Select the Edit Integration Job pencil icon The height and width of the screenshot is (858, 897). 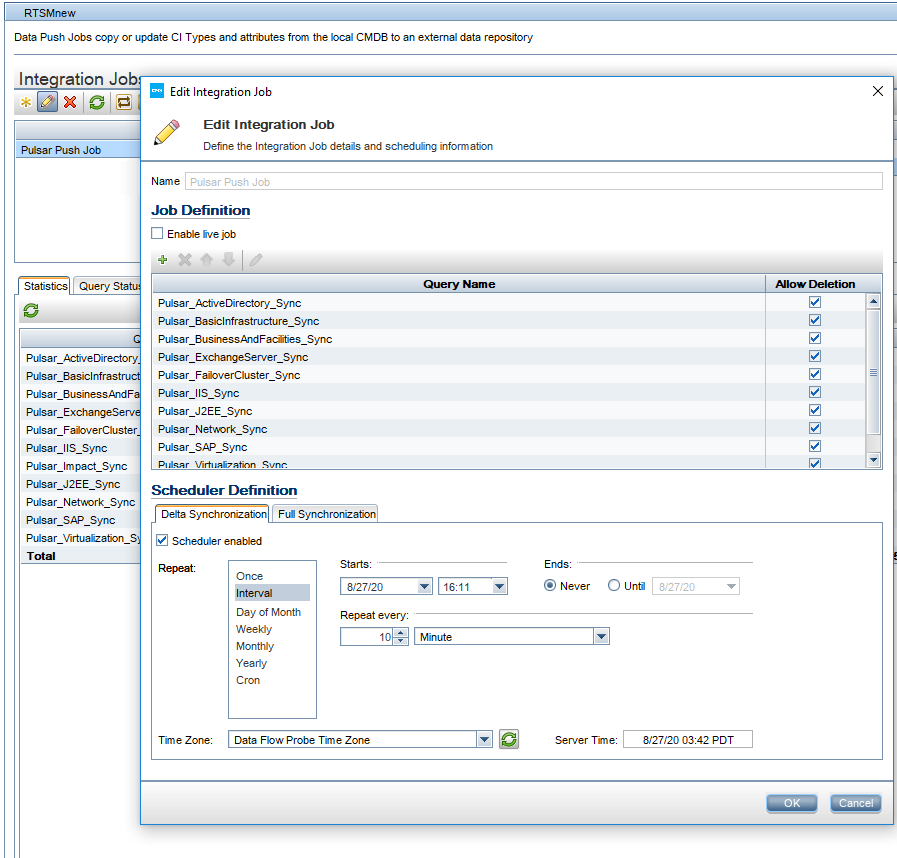tap(47, 101)
